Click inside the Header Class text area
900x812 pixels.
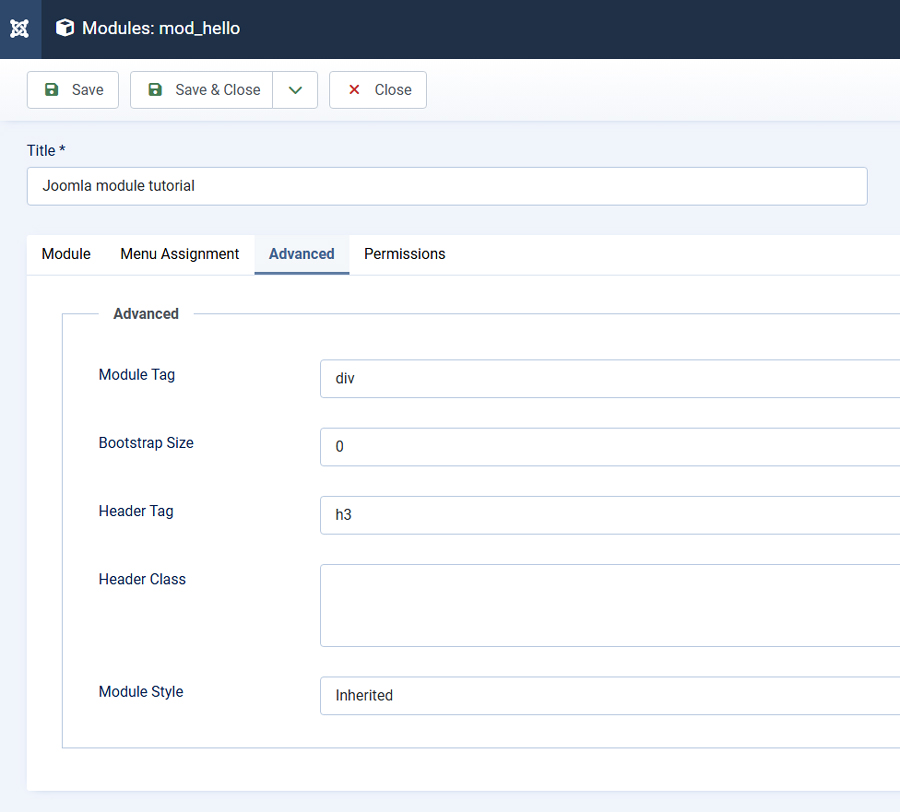(610, 605)
